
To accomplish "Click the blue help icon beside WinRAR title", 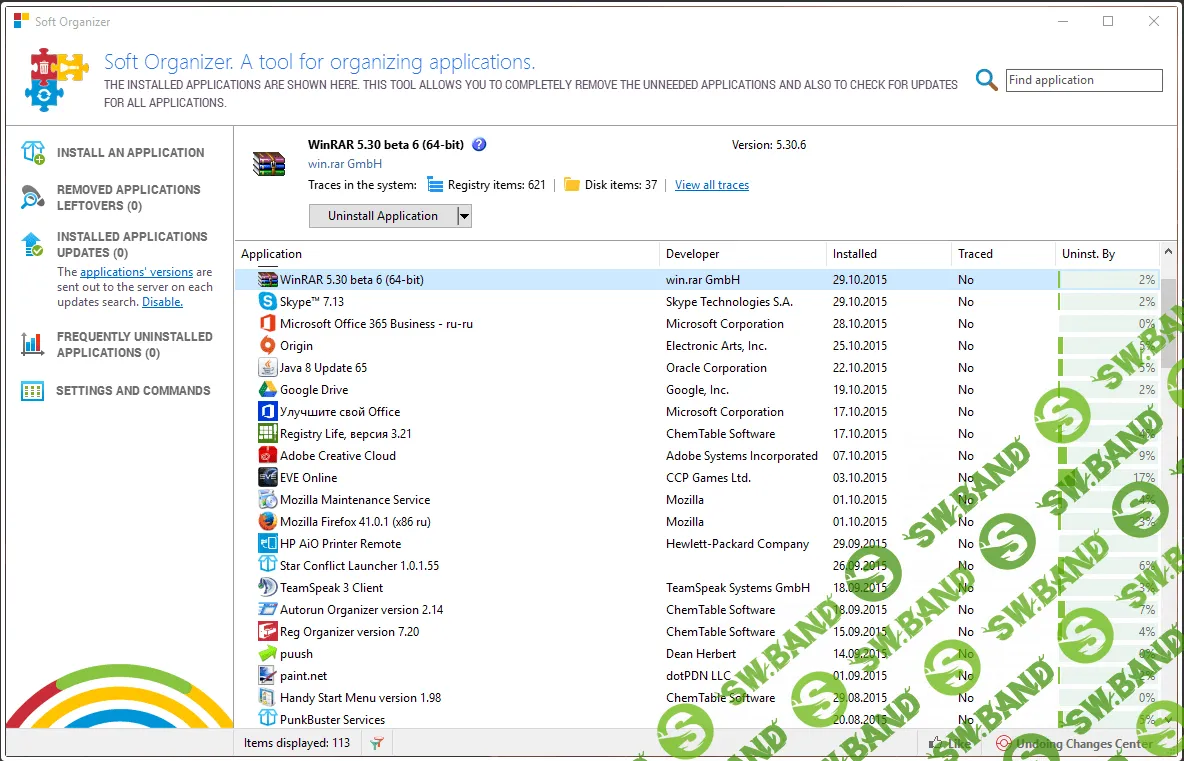I will coord(479,145).
